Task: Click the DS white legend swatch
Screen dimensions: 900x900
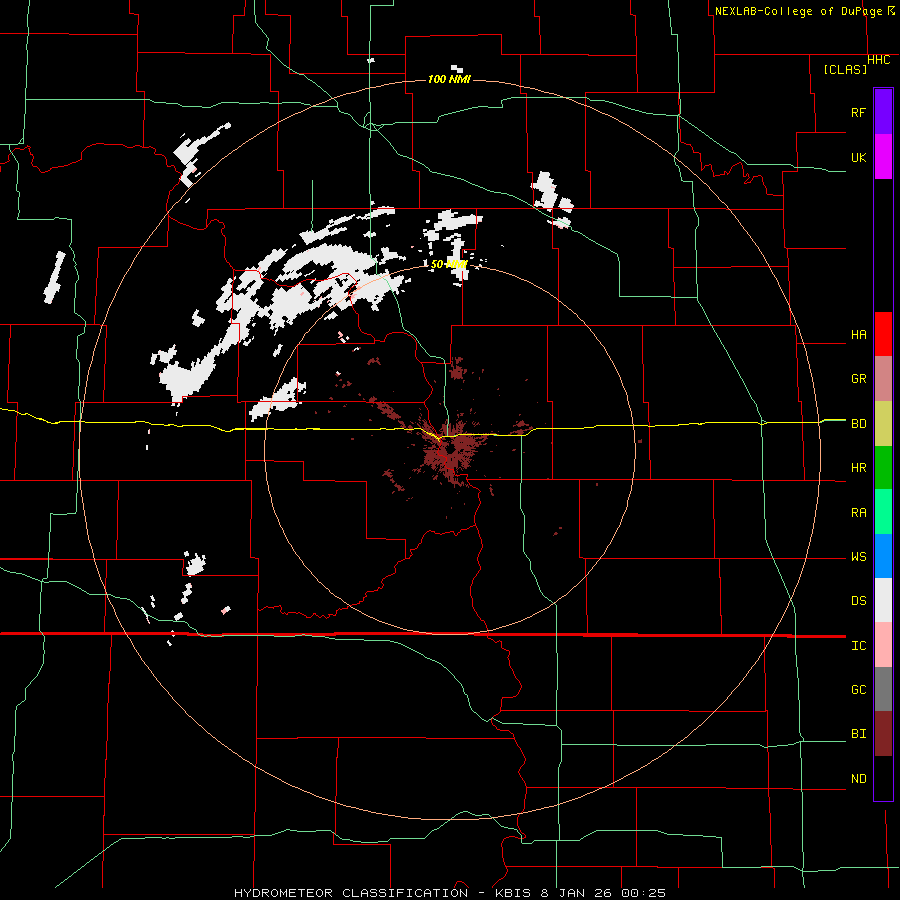Action: point(883,600)
